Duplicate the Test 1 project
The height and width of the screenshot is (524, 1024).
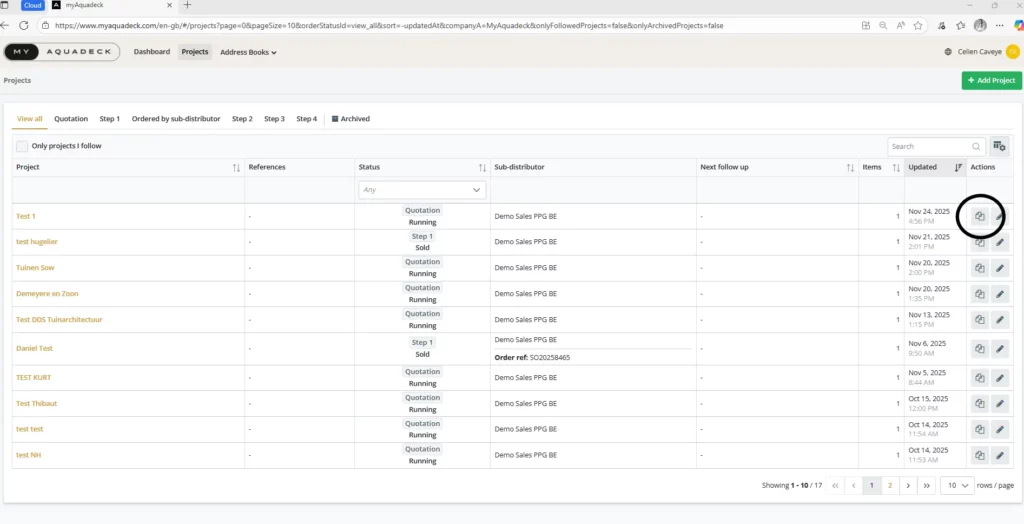point(980,216)
